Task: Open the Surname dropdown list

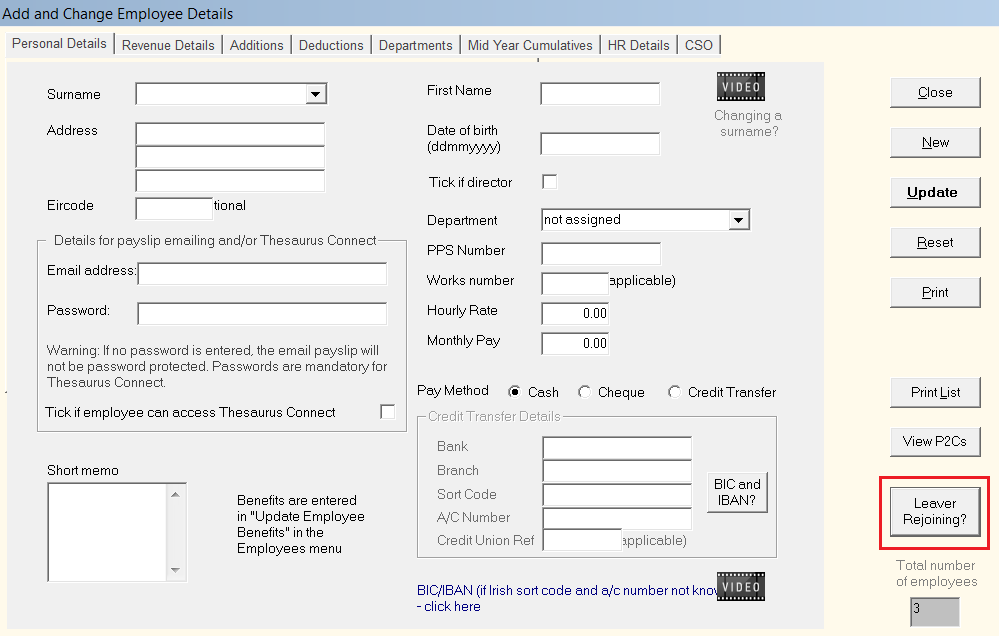Action: coord(315,94)
